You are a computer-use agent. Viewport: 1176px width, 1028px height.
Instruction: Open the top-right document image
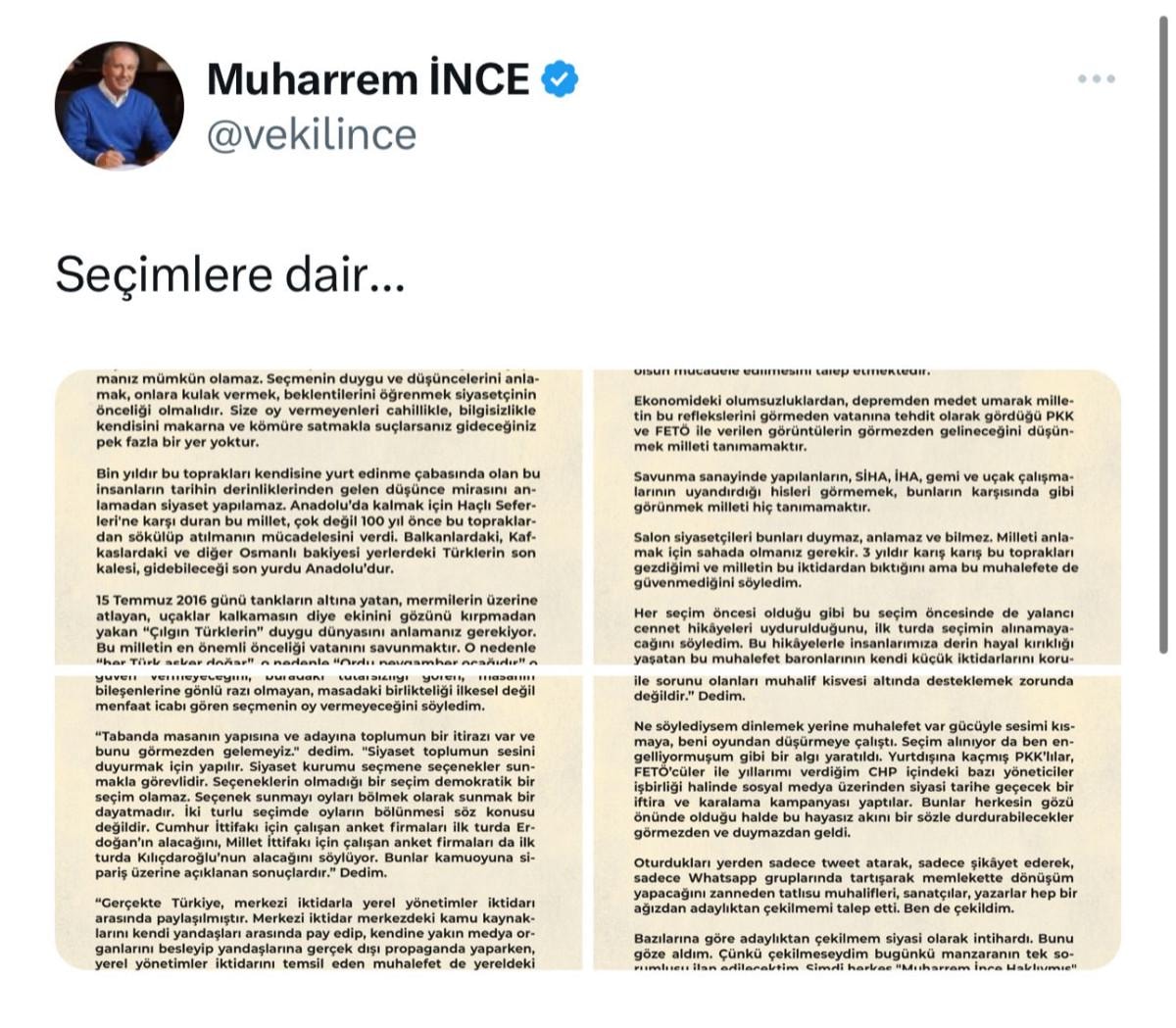coord(857,517)
